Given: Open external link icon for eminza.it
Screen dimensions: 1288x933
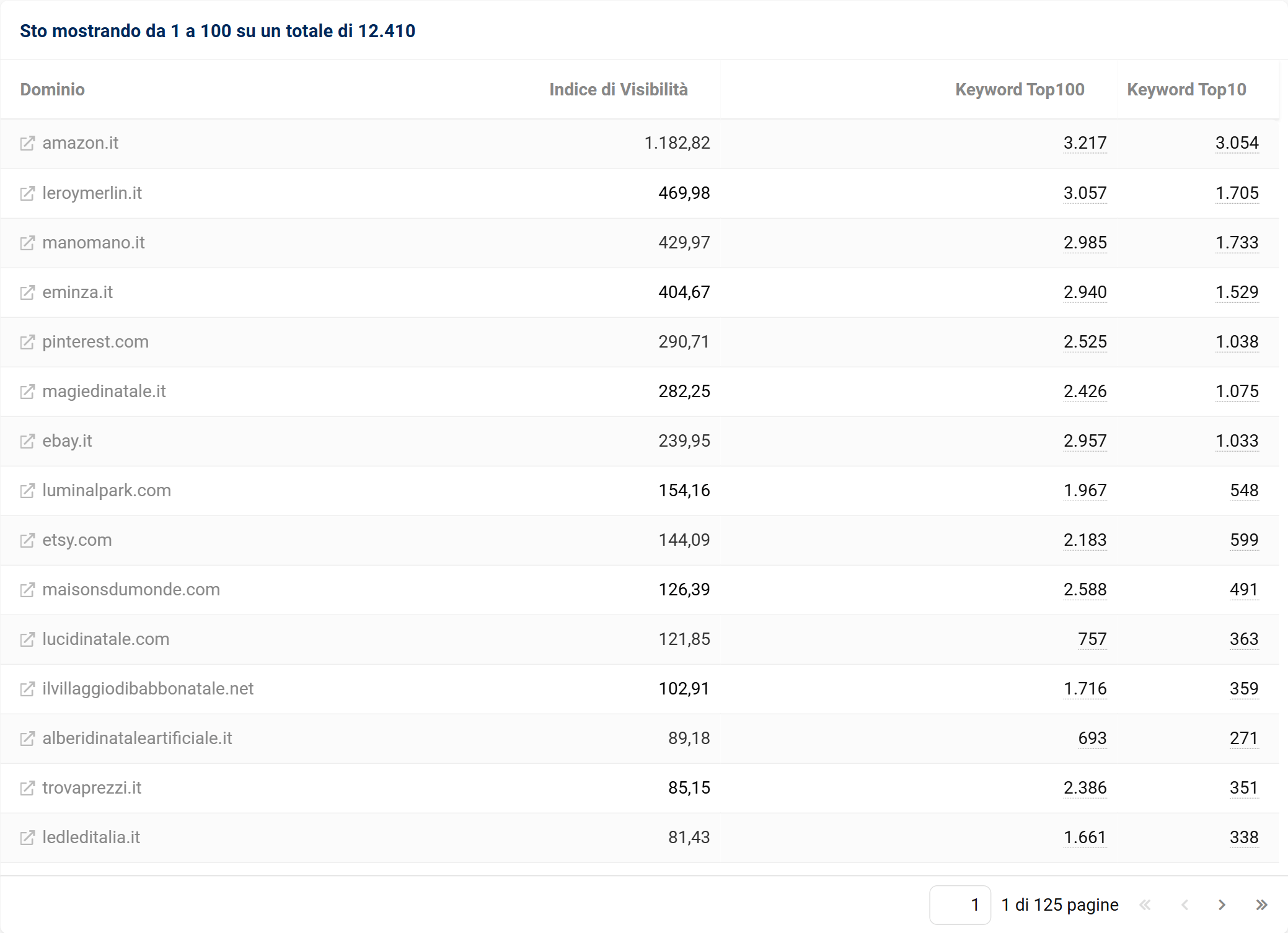Looking at the screenshot, I should 27,292.
